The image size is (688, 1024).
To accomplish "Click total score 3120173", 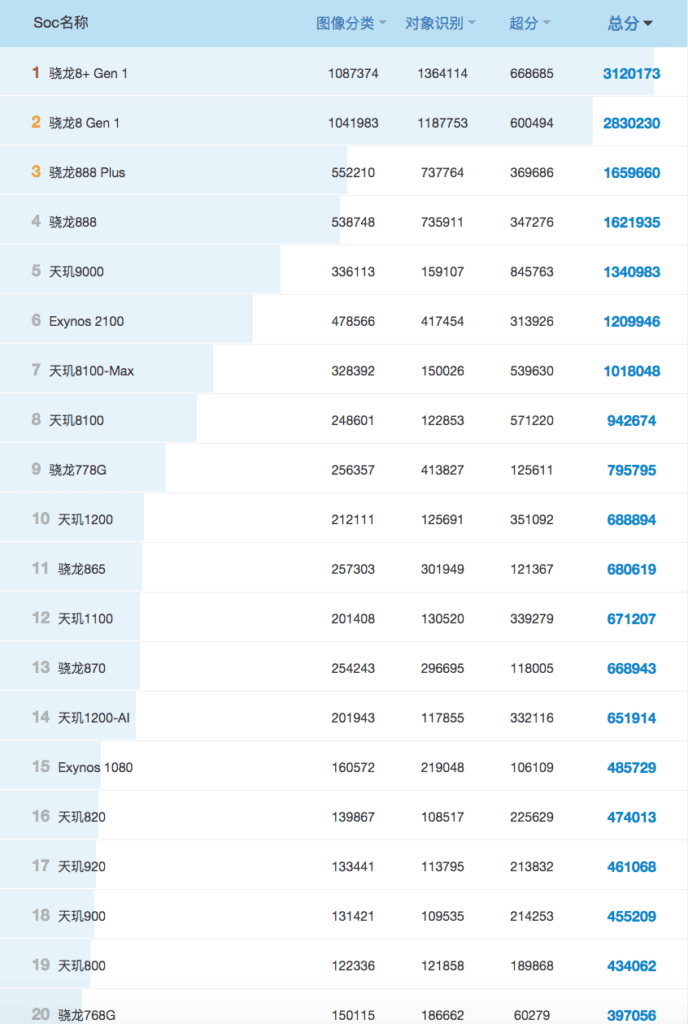I will pyautogui.click(x=631, y=74).
